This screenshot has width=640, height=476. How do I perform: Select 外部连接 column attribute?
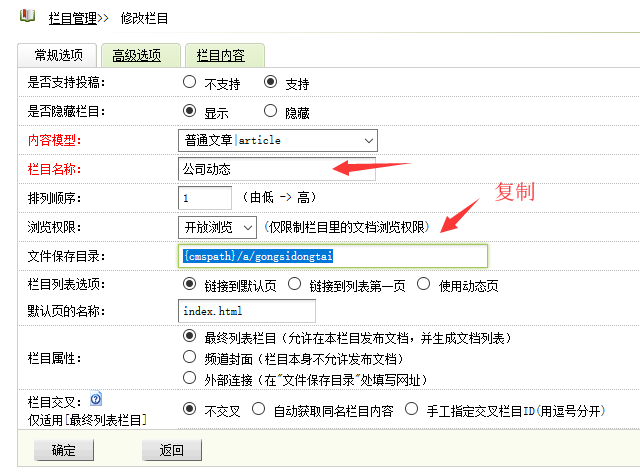click(x=190, y=377)
